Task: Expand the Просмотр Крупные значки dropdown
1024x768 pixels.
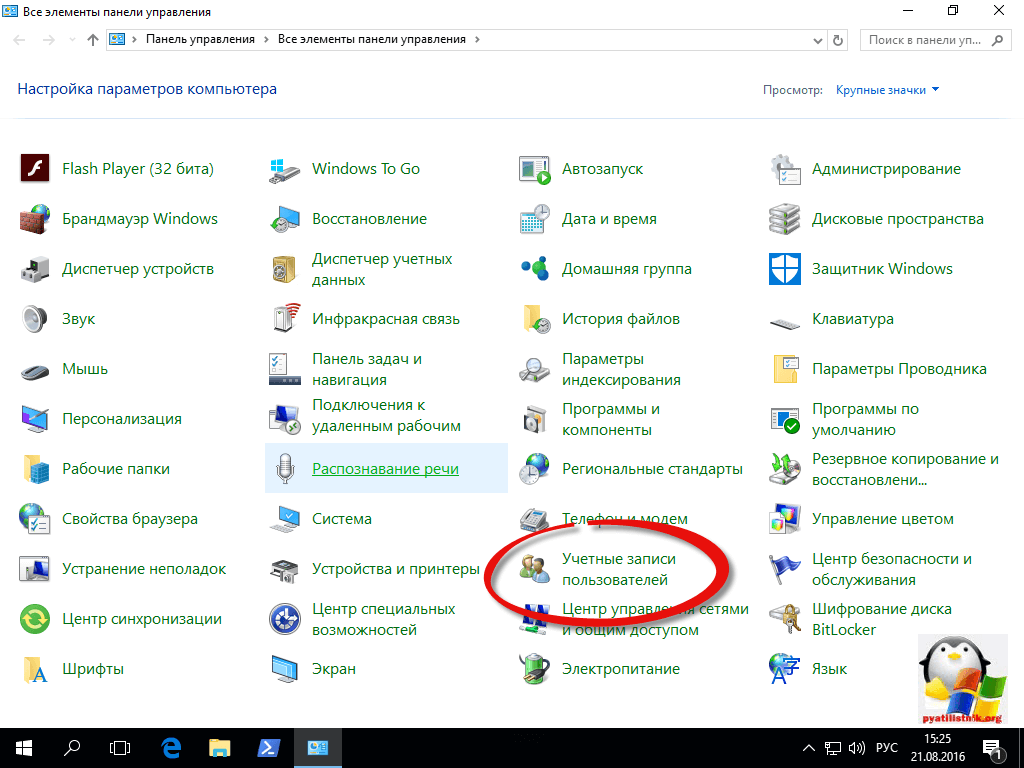Action: (888, 90)
